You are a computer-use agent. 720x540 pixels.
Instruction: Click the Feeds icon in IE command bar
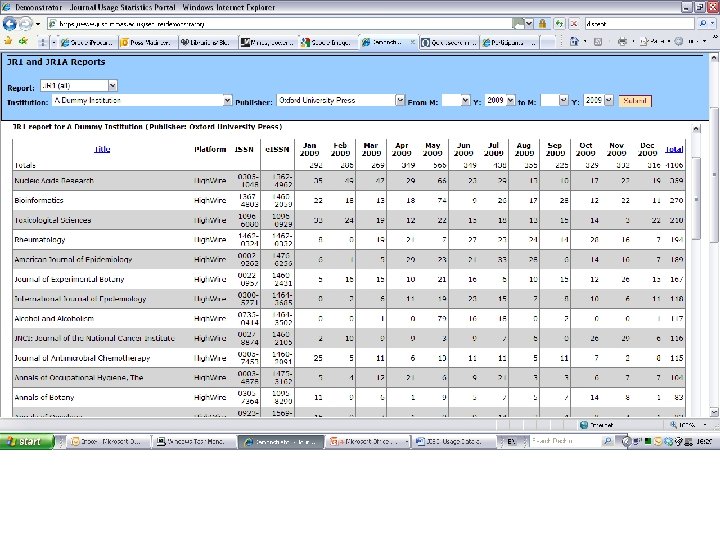597,42
